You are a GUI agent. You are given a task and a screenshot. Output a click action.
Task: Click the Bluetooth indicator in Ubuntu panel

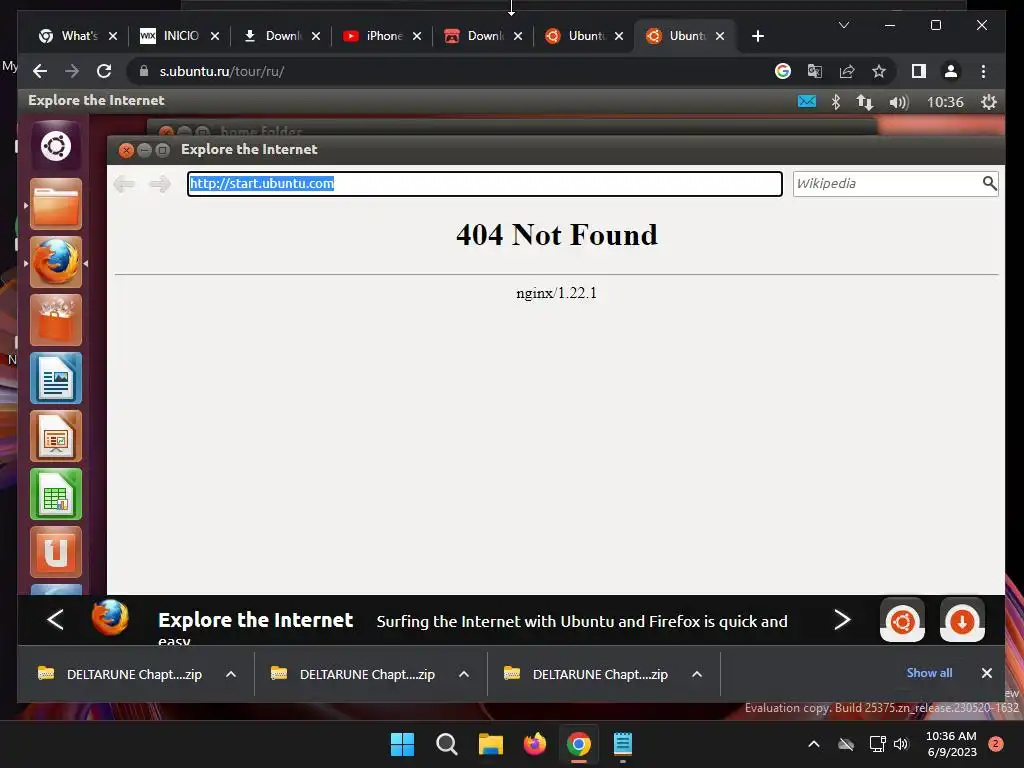coord(835,102)
